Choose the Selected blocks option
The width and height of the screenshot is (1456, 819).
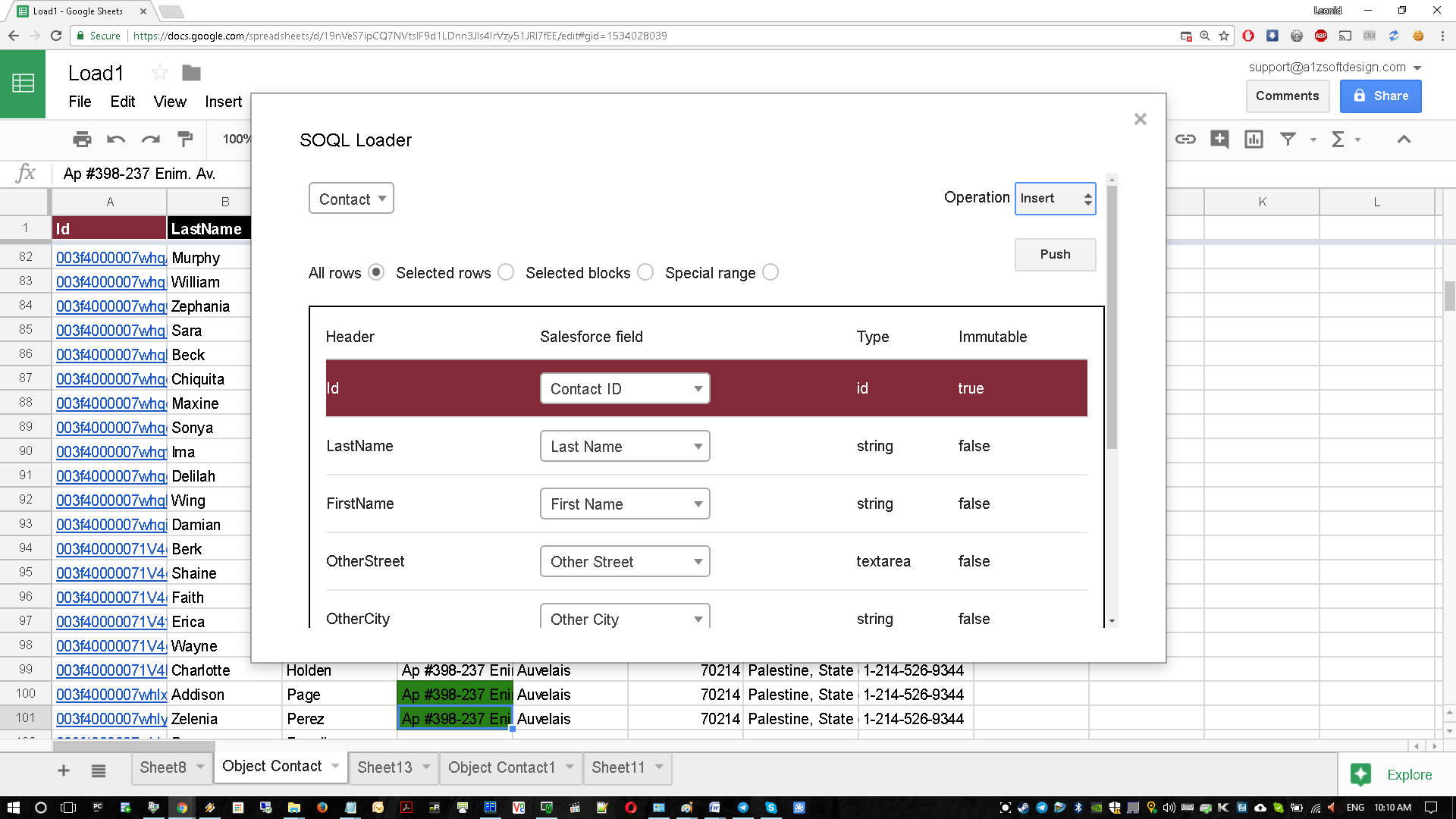[645, 272]
